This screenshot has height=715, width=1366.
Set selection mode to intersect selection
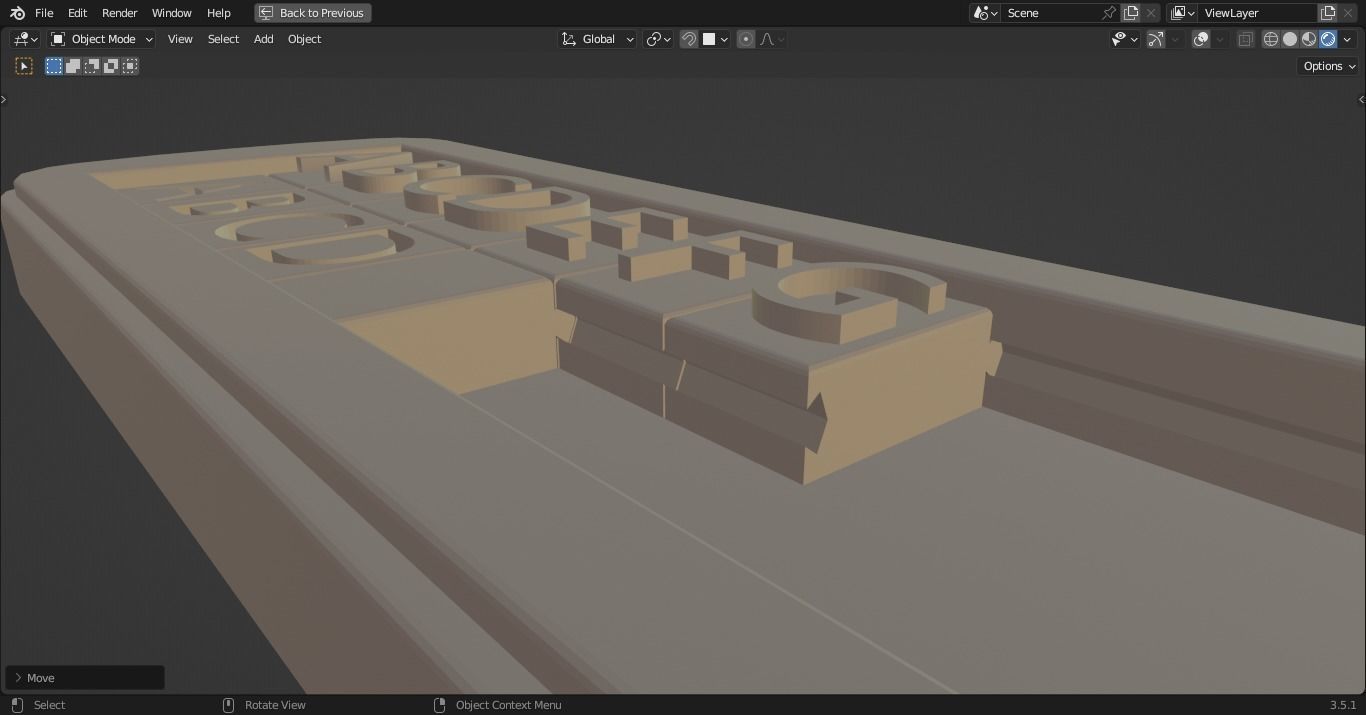pyautogui.click(x=130, y=66)
